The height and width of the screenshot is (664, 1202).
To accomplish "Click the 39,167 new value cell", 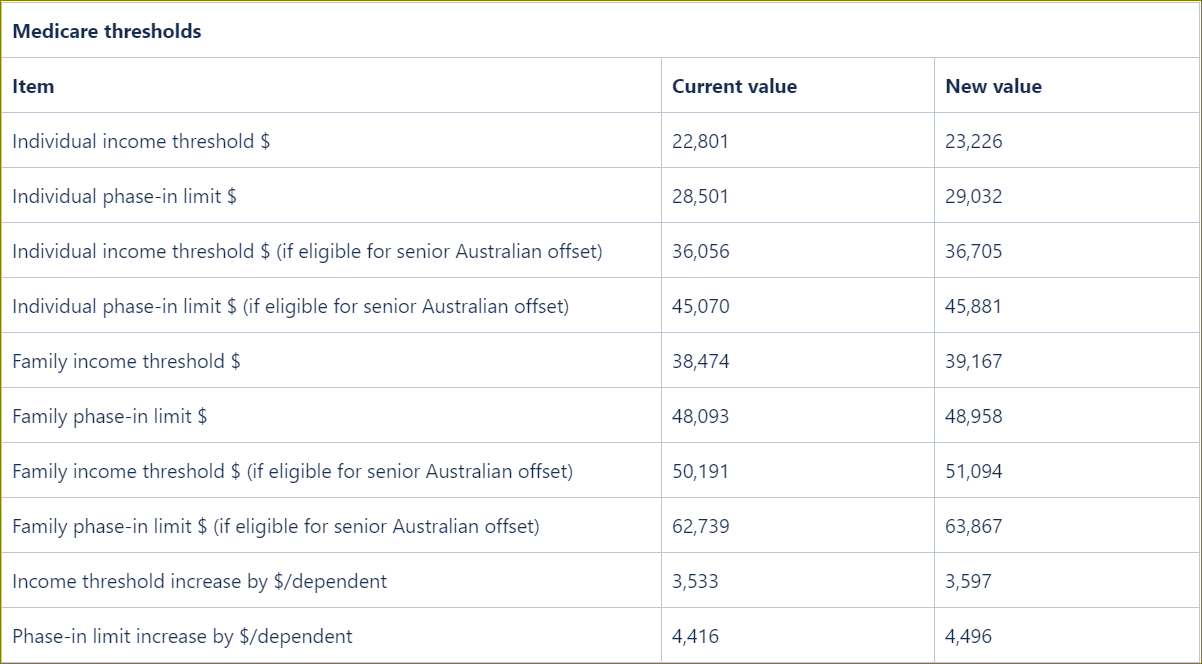I will click(973, 361).
